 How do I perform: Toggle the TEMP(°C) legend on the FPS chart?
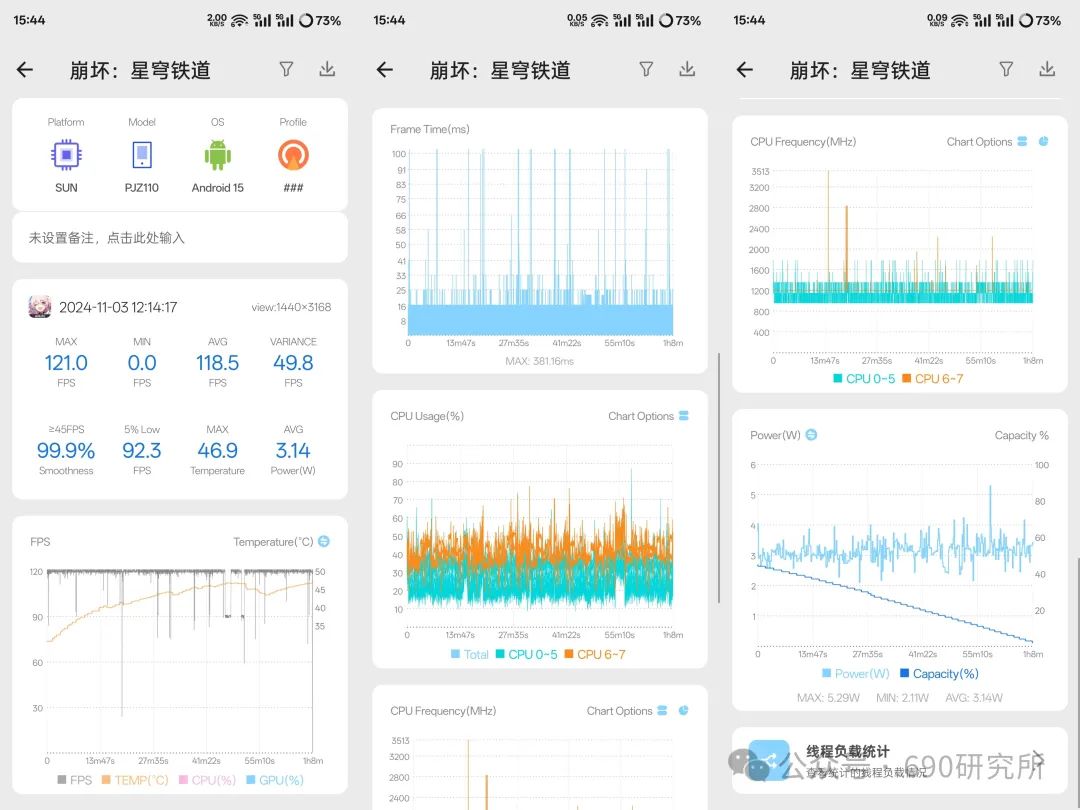(x=135, y=780)
